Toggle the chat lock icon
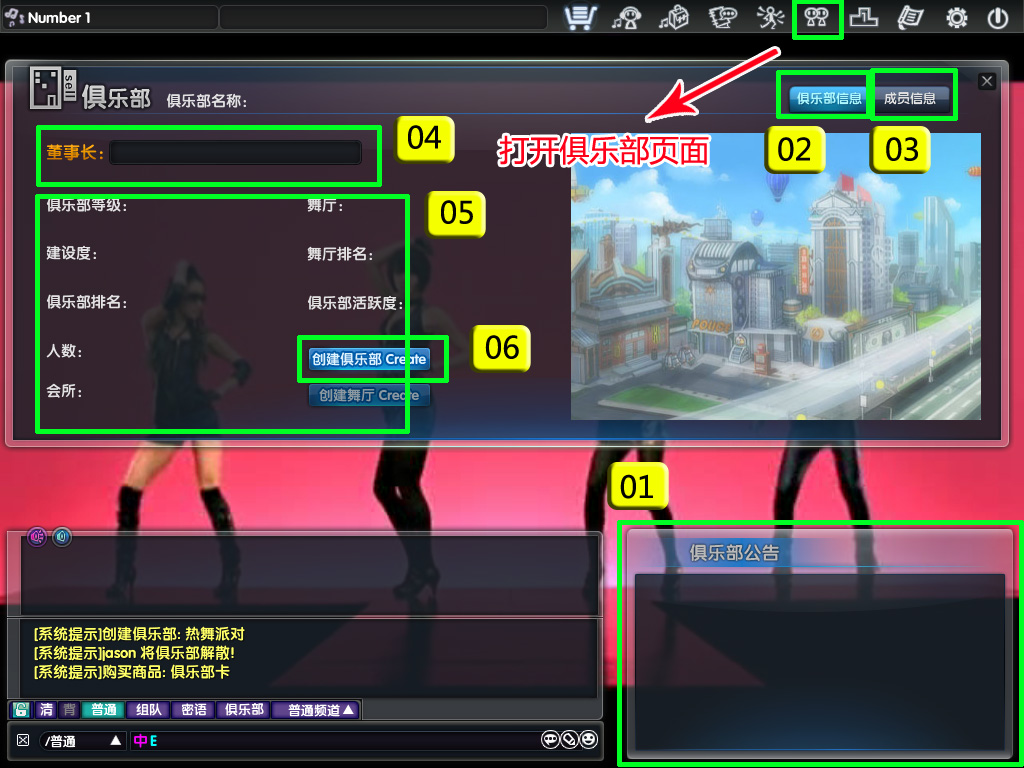 pyautogui.click(x=20, y=710)
